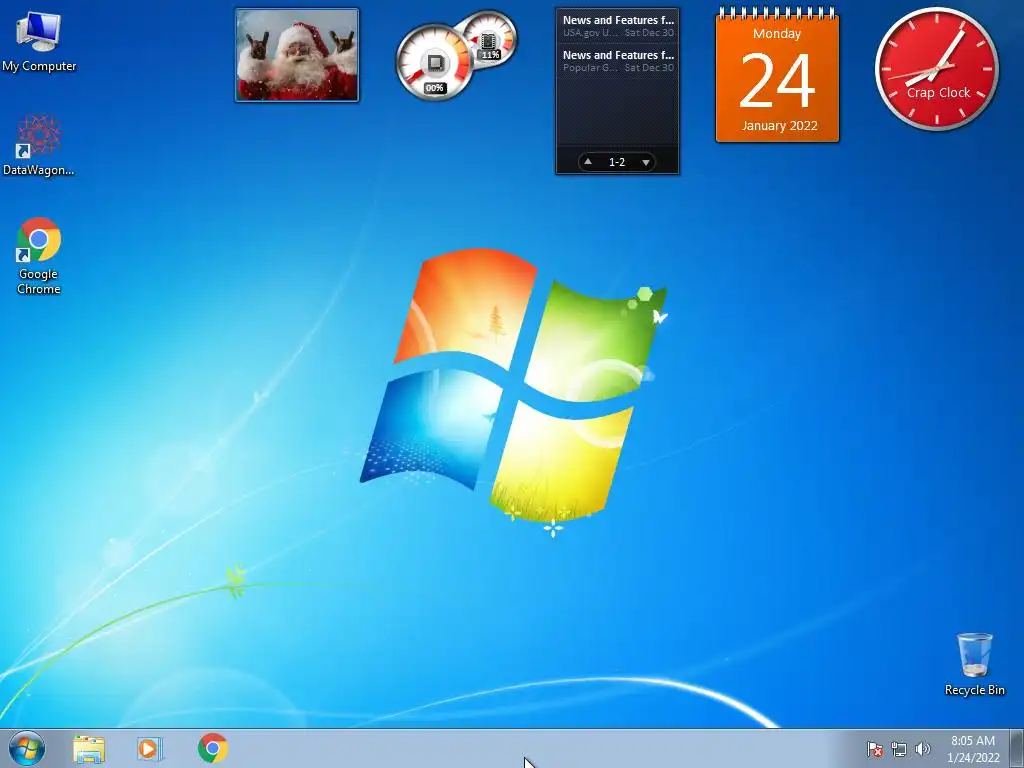This screenshot has width=1024, height=768.
Task: Launch Windows Media Player from the taskbar
Action: (150, 749)
